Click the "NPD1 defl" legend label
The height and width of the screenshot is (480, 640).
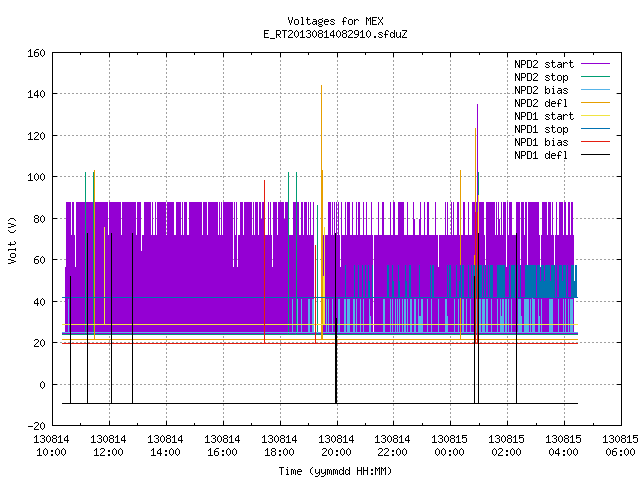pyautogui.click(x=541, y=156)
